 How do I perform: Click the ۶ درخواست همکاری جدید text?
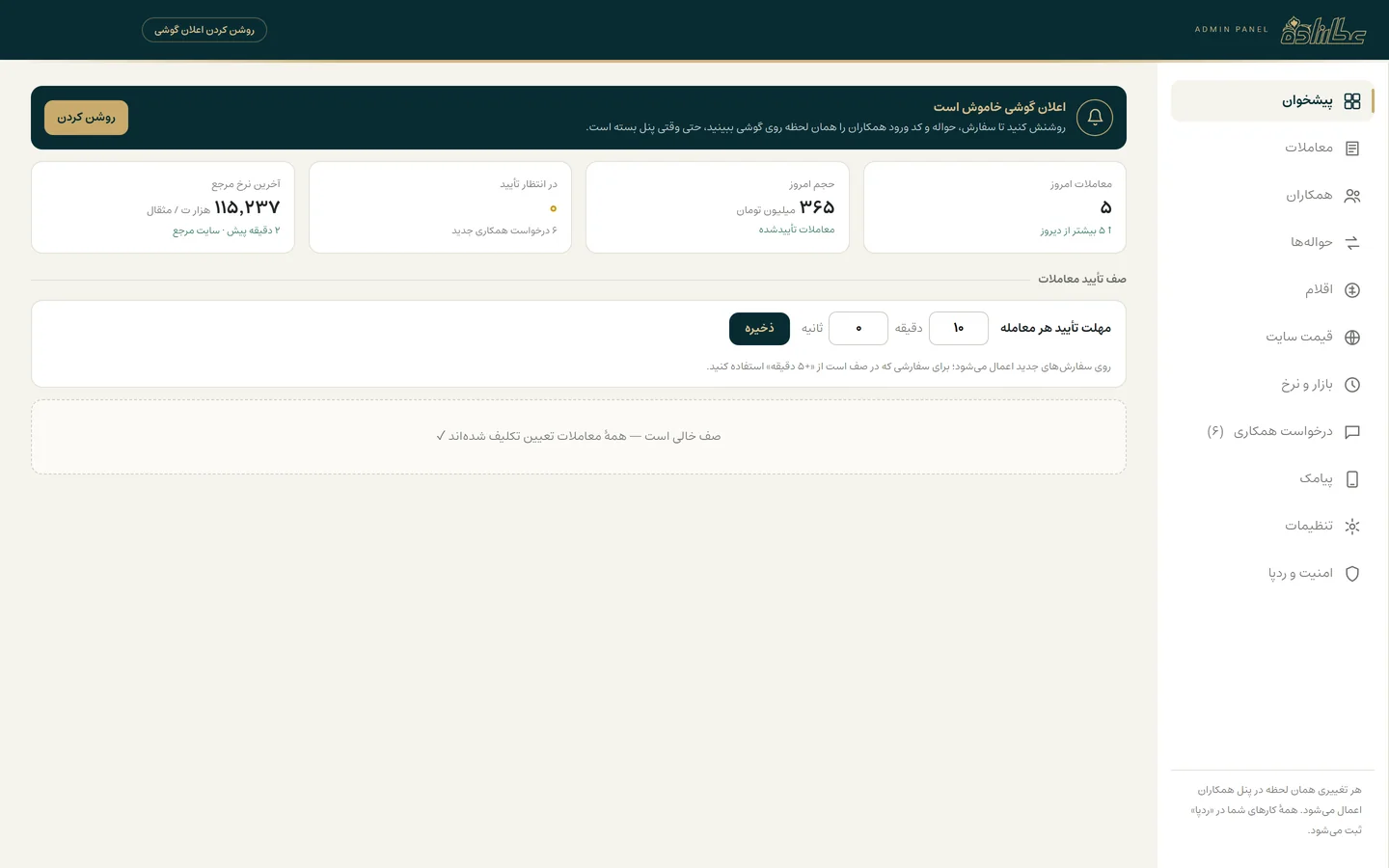pos(504,231)
